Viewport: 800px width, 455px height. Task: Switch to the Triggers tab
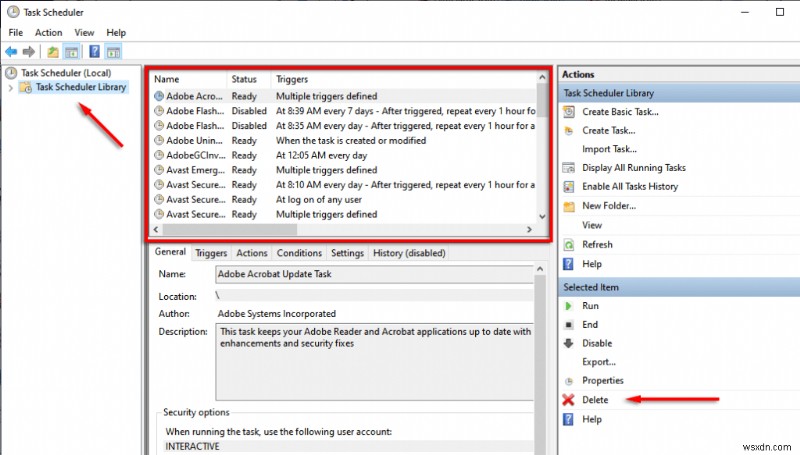[211, 253]
